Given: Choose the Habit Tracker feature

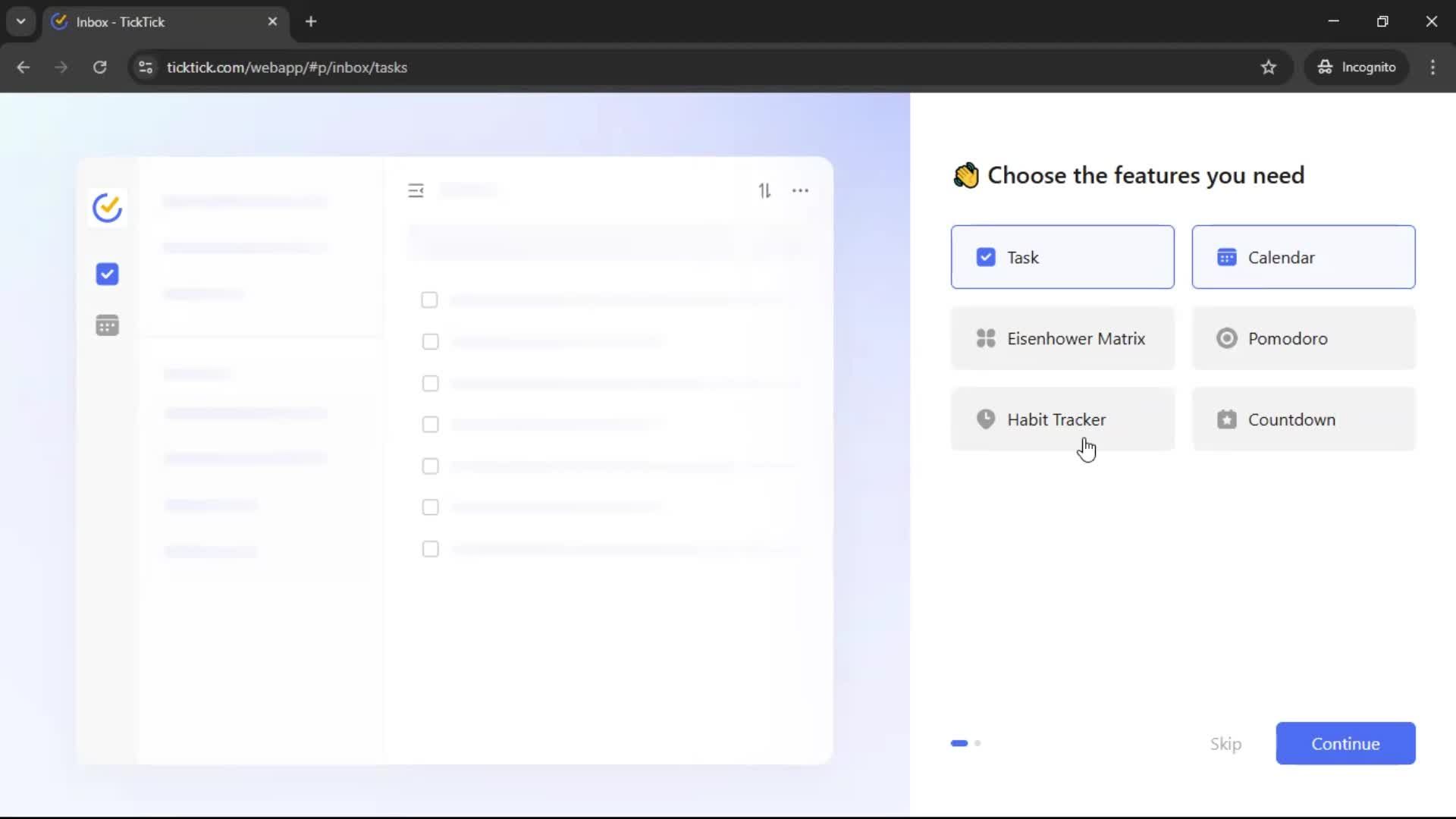Looking at the screenshot, I should (x=1062, y=419).
